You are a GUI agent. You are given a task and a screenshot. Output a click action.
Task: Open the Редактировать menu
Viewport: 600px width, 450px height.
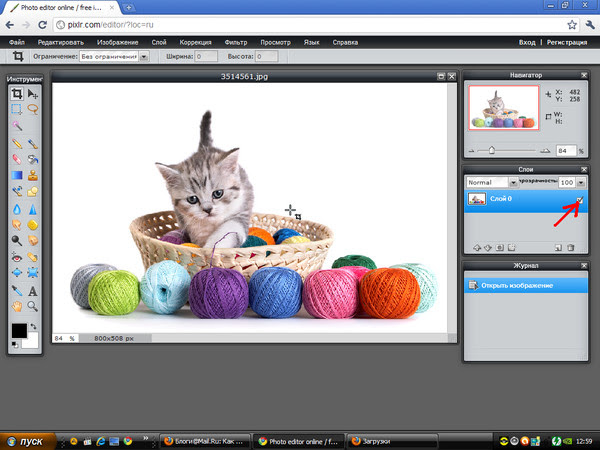pos(61,42)
